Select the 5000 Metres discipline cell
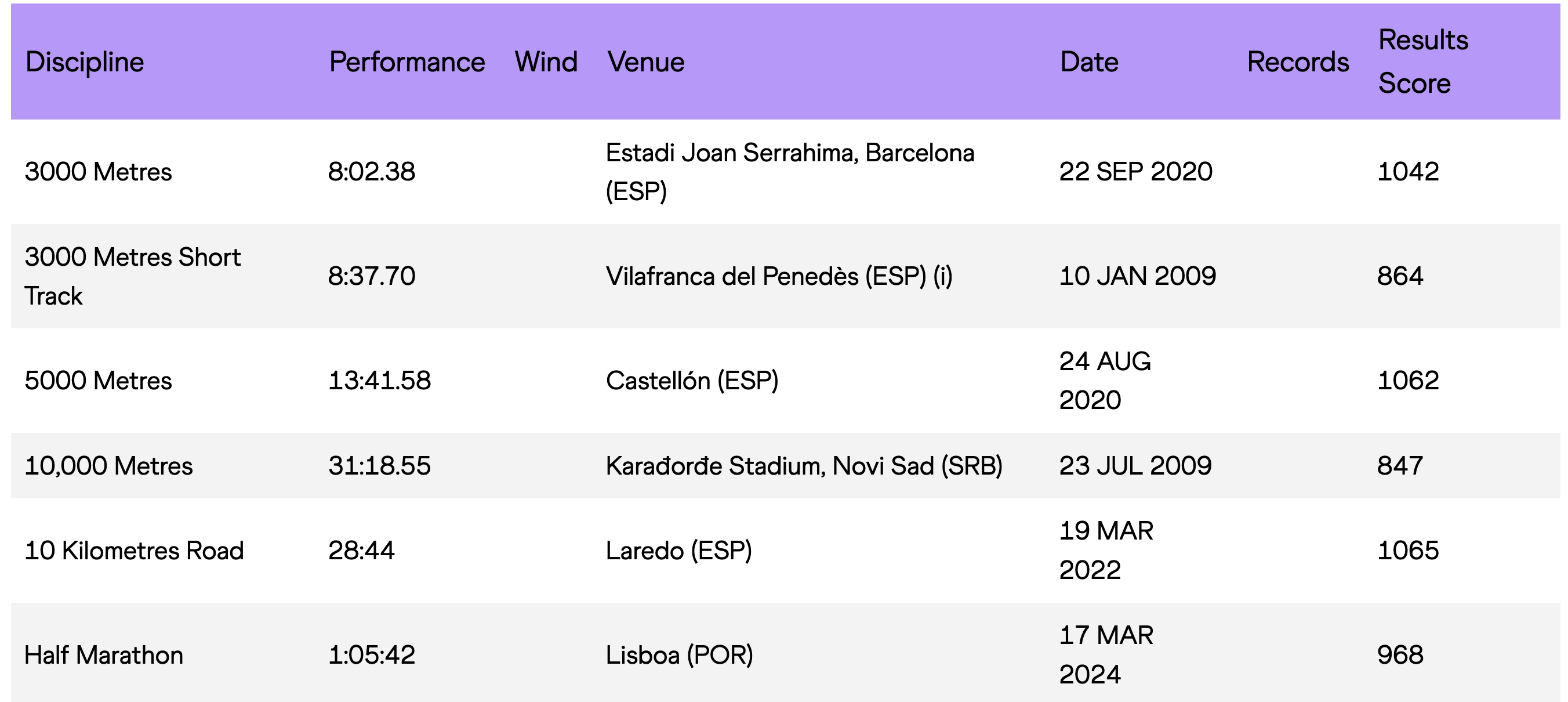The image size is (1568, 702). 98,381
